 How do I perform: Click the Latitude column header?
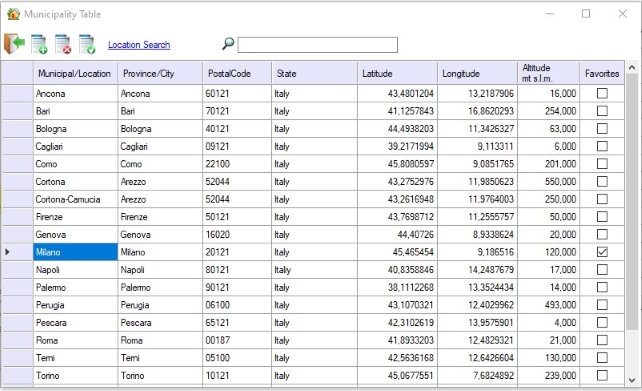397,73
